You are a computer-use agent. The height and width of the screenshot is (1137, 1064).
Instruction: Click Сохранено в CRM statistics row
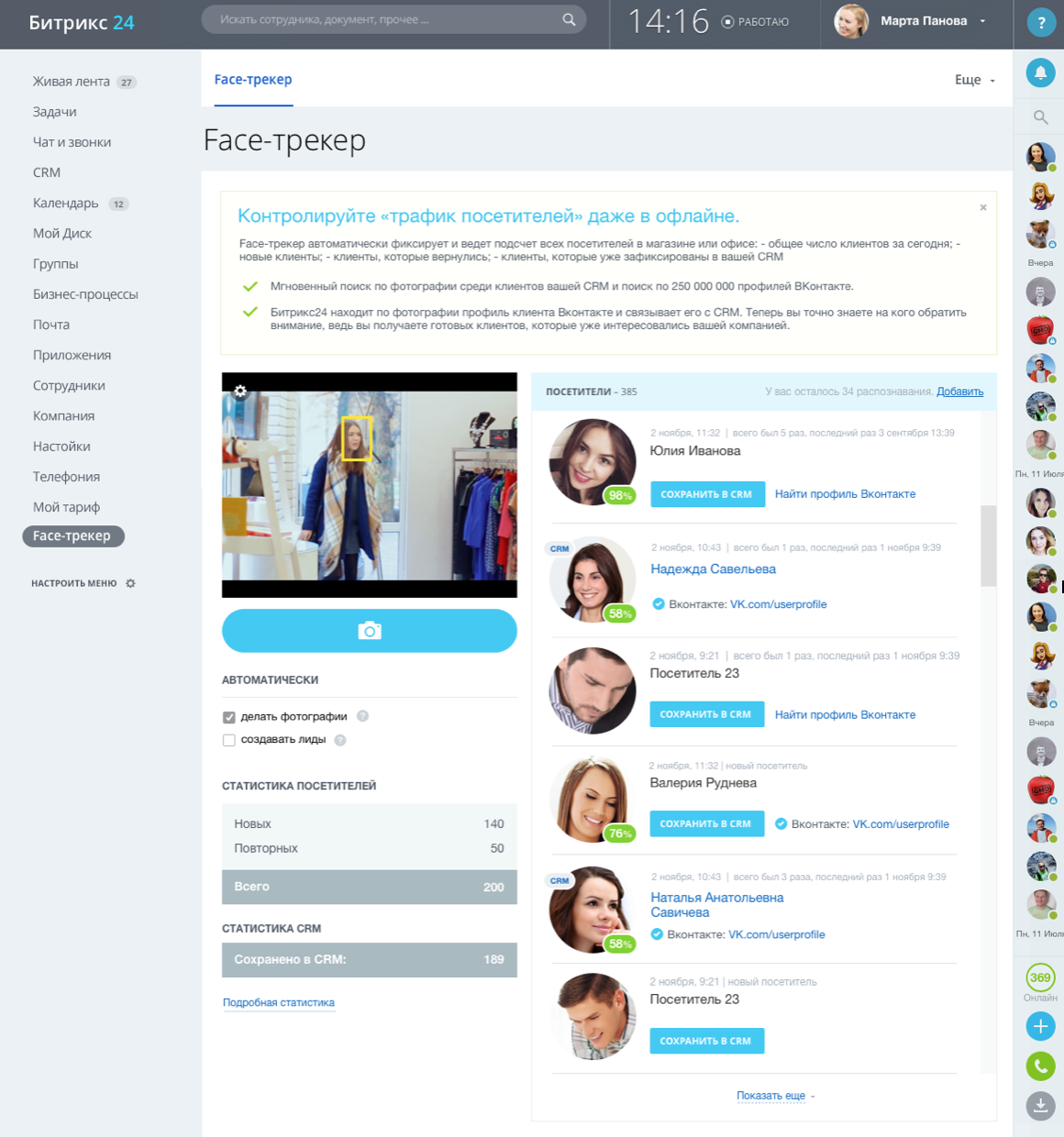(x=370, y=960)
